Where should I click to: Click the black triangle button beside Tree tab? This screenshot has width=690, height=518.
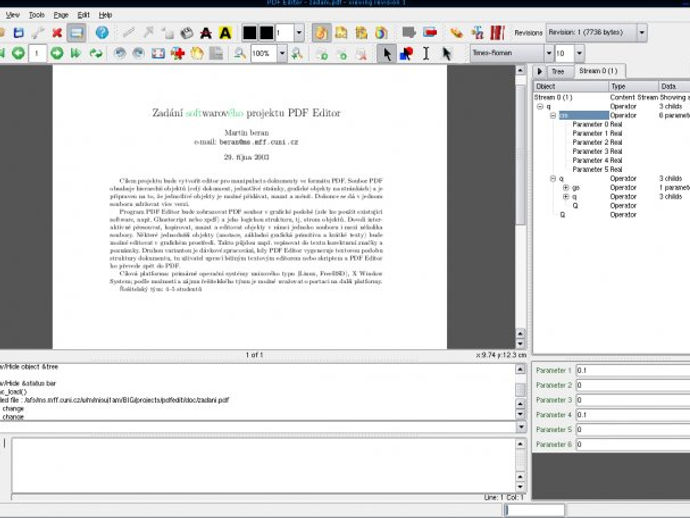coord(540,71)
